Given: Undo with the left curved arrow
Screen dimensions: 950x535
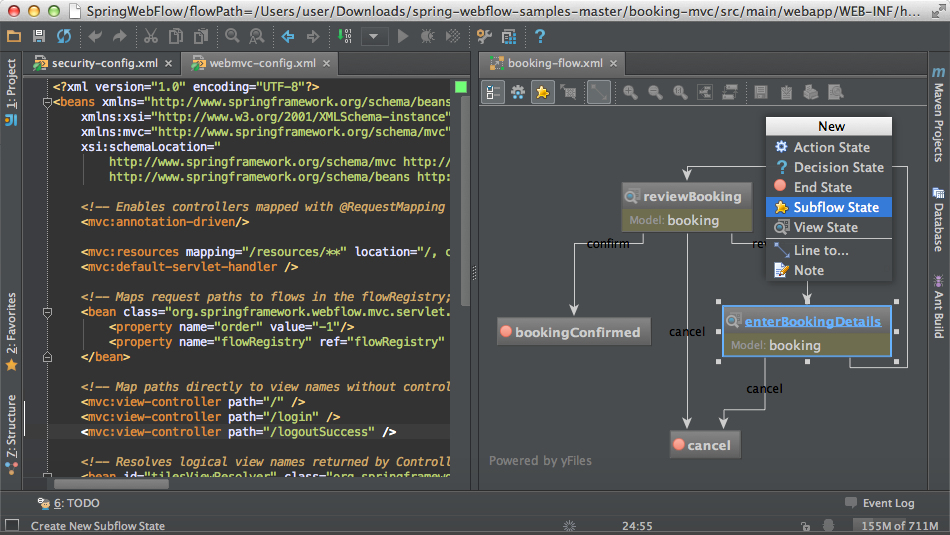Looking at the screenshot, I should pos(95,36).
